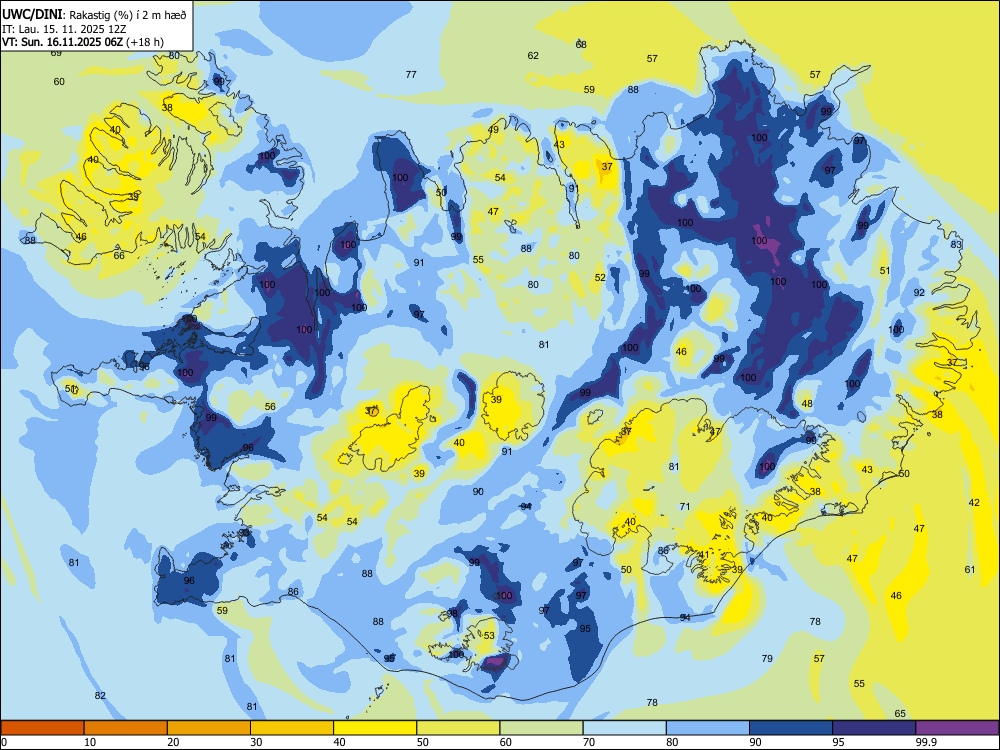This screenshot has width=1000, height=750.
Task: Click the legend label '20'
Action: pos(173,742)
